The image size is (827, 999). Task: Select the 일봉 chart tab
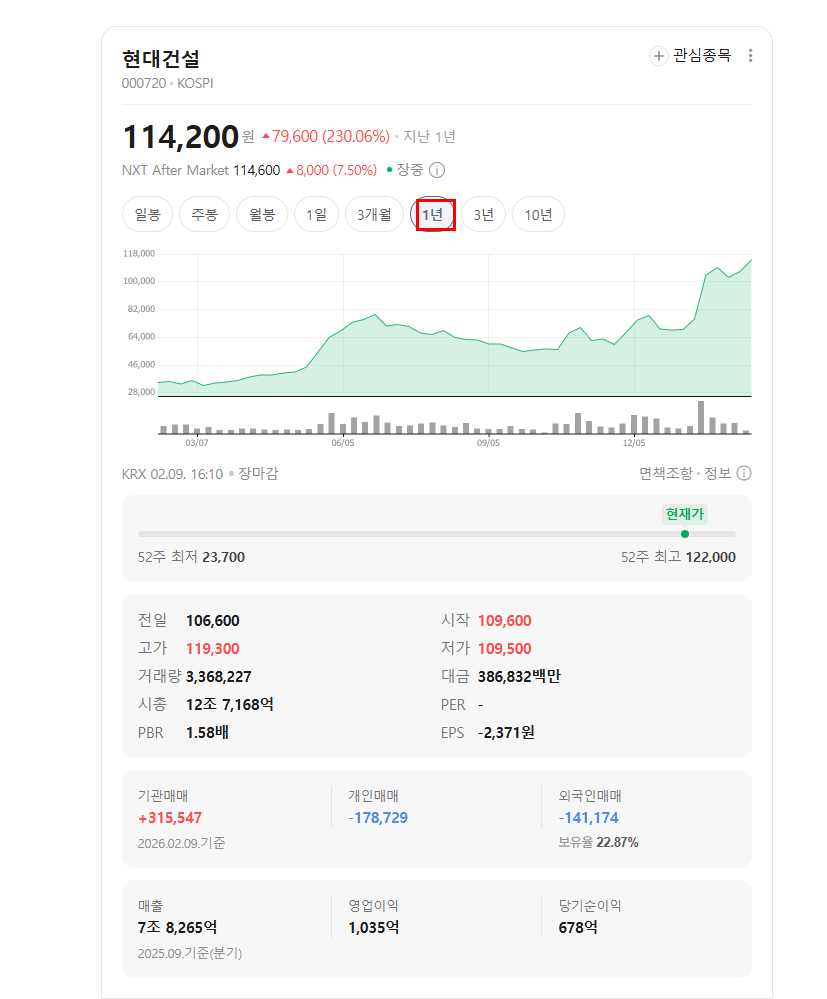point(147,215)
